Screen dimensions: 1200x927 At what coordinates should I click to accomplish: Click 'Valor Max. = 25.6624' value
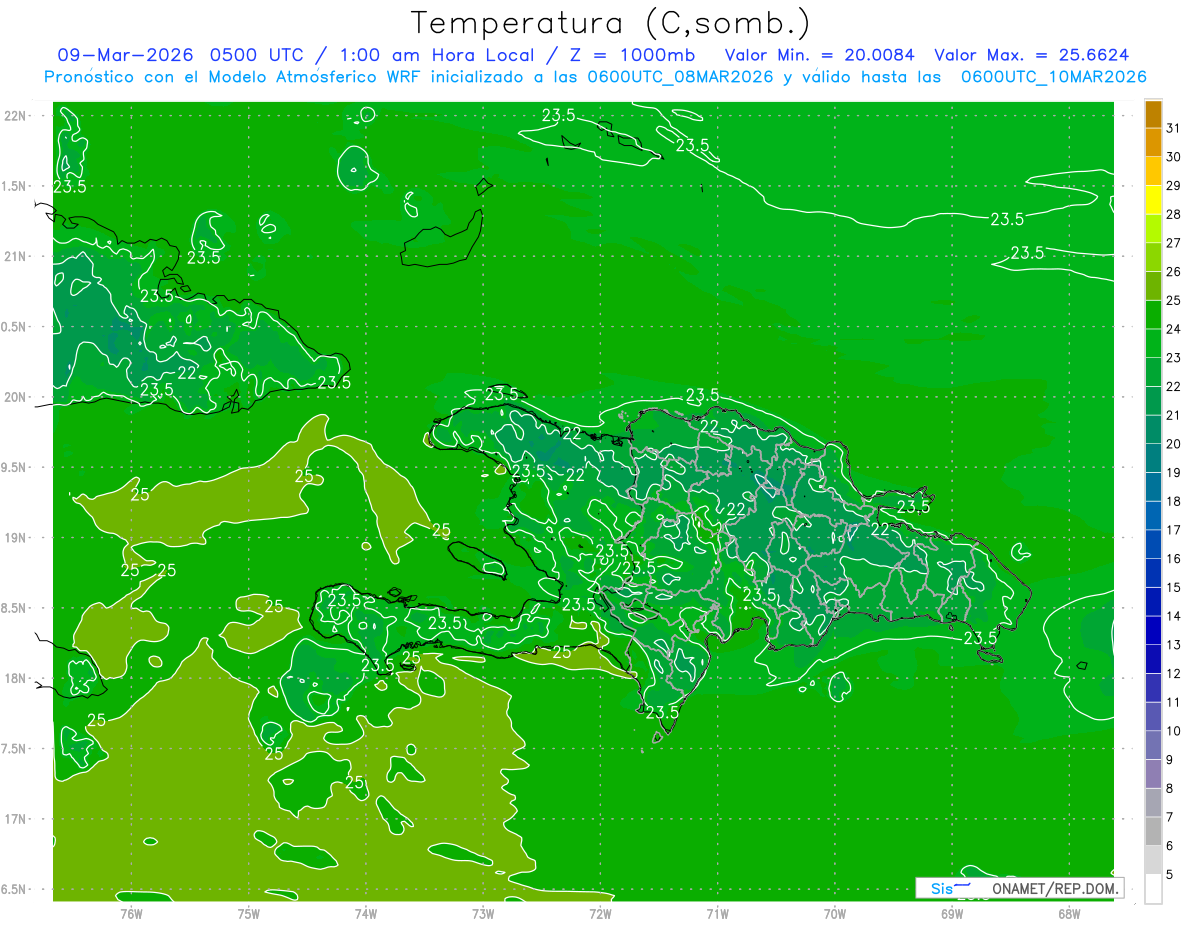pos(1032,55)
